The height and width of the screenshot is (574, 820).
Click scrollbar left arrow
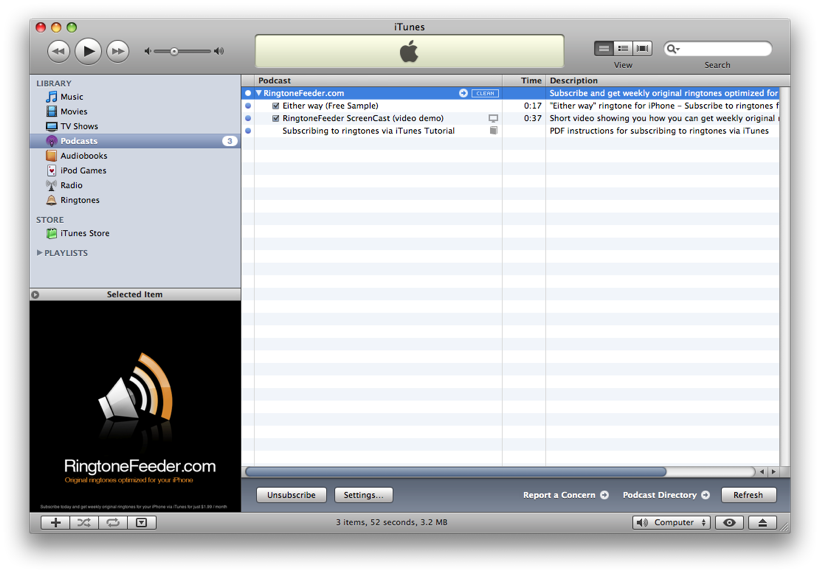point(762,472)
